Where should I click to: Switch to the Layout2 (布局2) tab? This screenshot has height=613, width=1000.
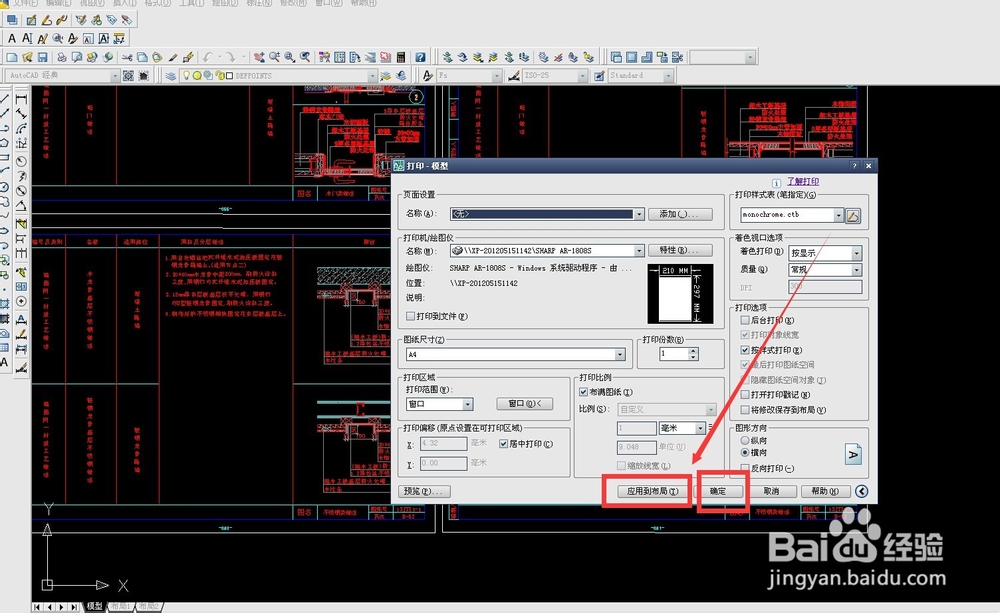click(x=149, y=607)
